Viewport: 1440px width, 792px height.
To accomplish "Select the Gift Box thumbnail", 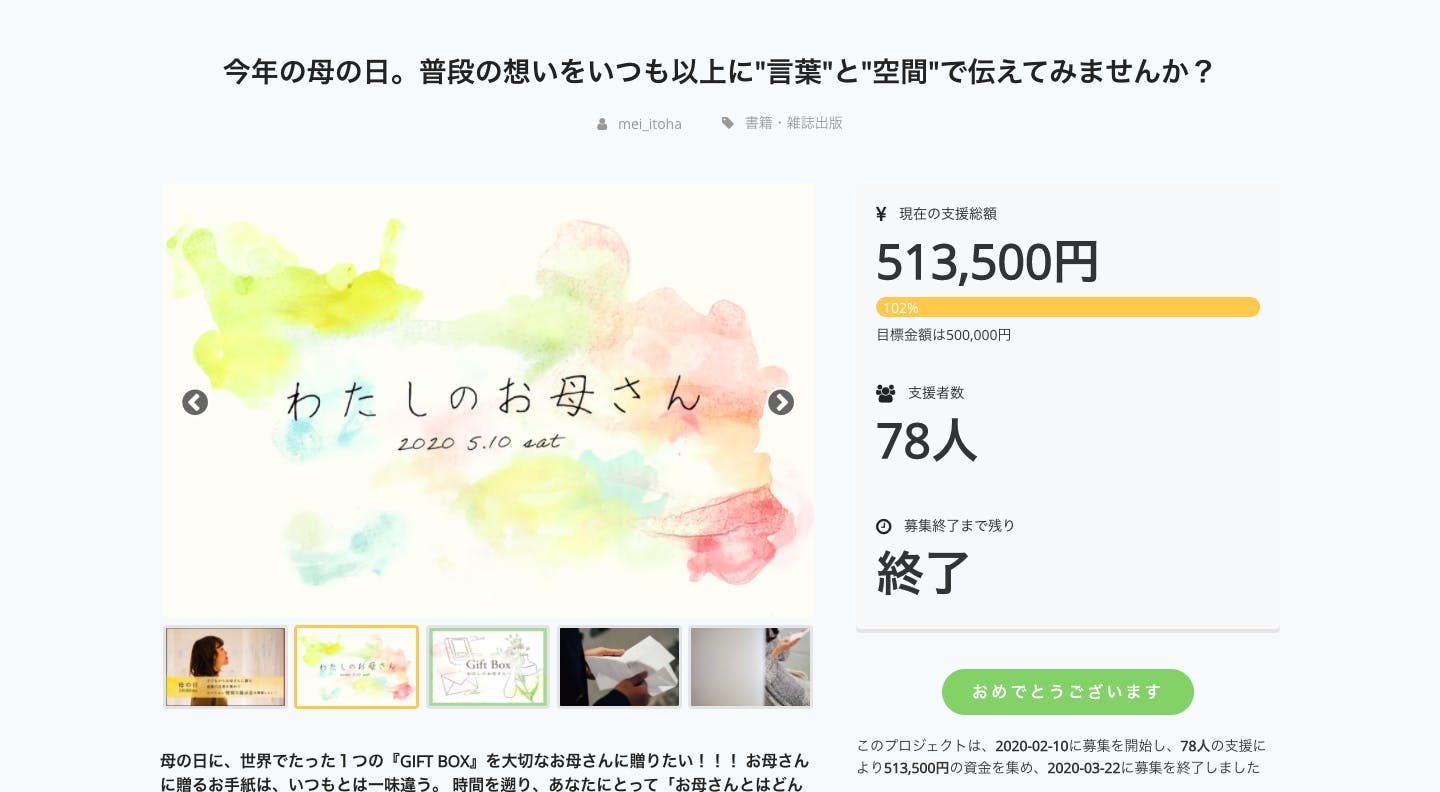I will (x=488, y=667).
